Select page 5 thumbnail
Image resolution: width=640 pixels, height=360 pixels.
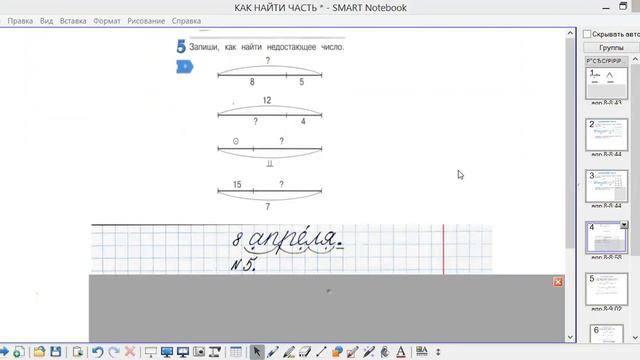[x=607, y=289]
